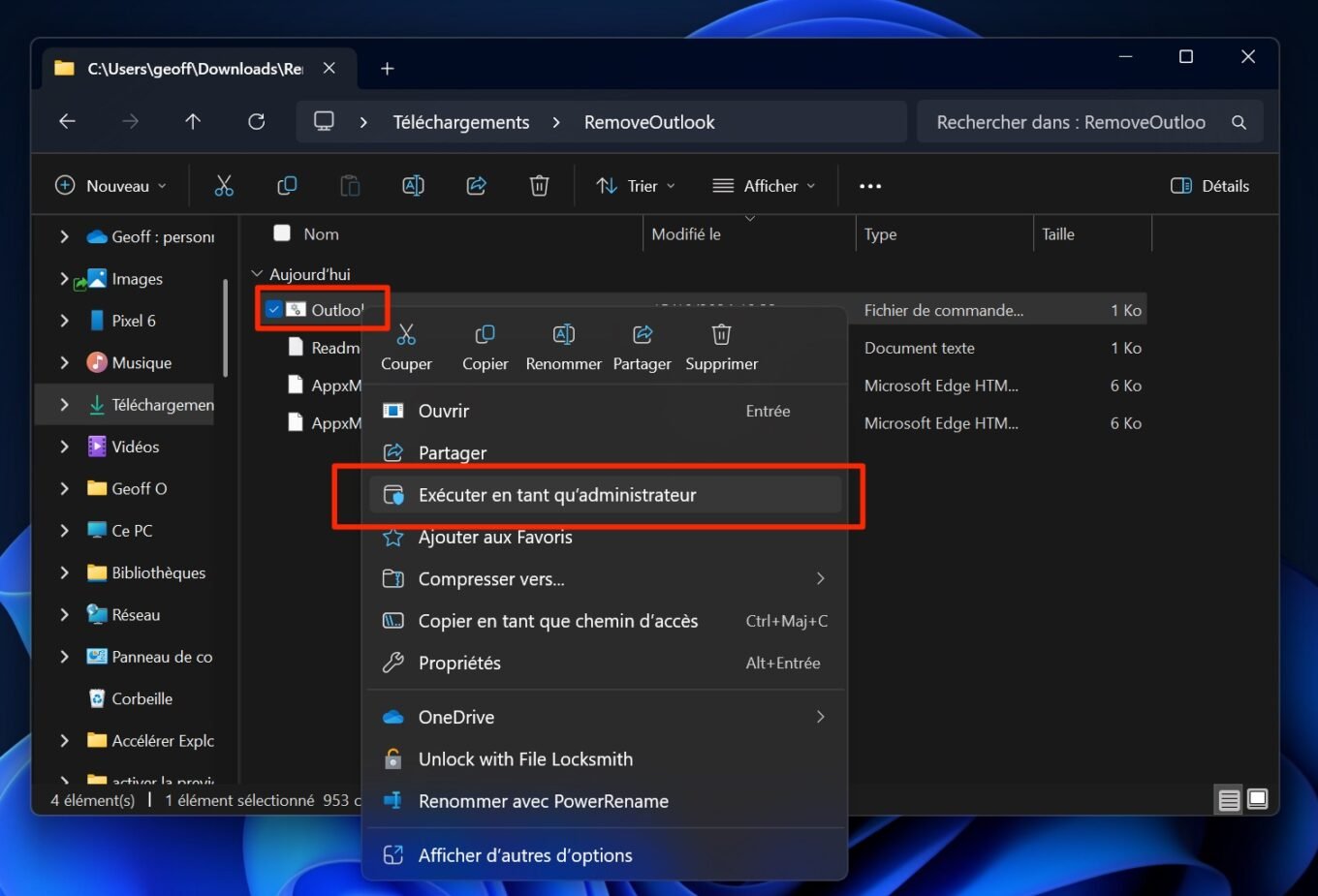Choose Copier en tant que chemin d'accès
This screenshot has width=1318, height=896.
click(605, 621)
